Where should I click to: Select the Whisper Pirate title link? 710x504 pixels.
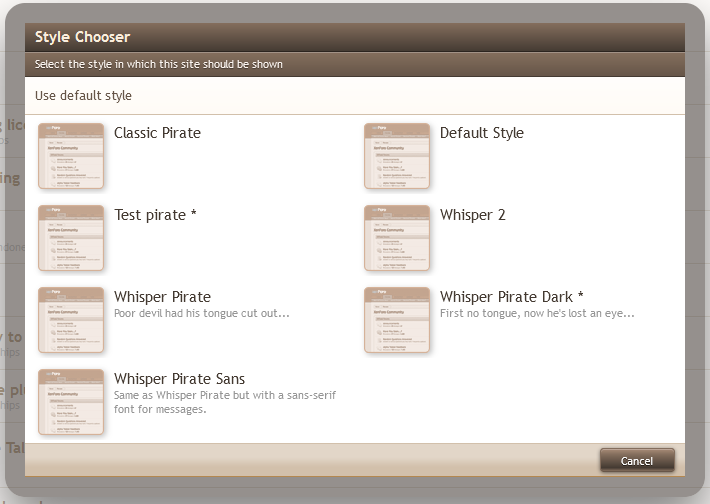162,297
